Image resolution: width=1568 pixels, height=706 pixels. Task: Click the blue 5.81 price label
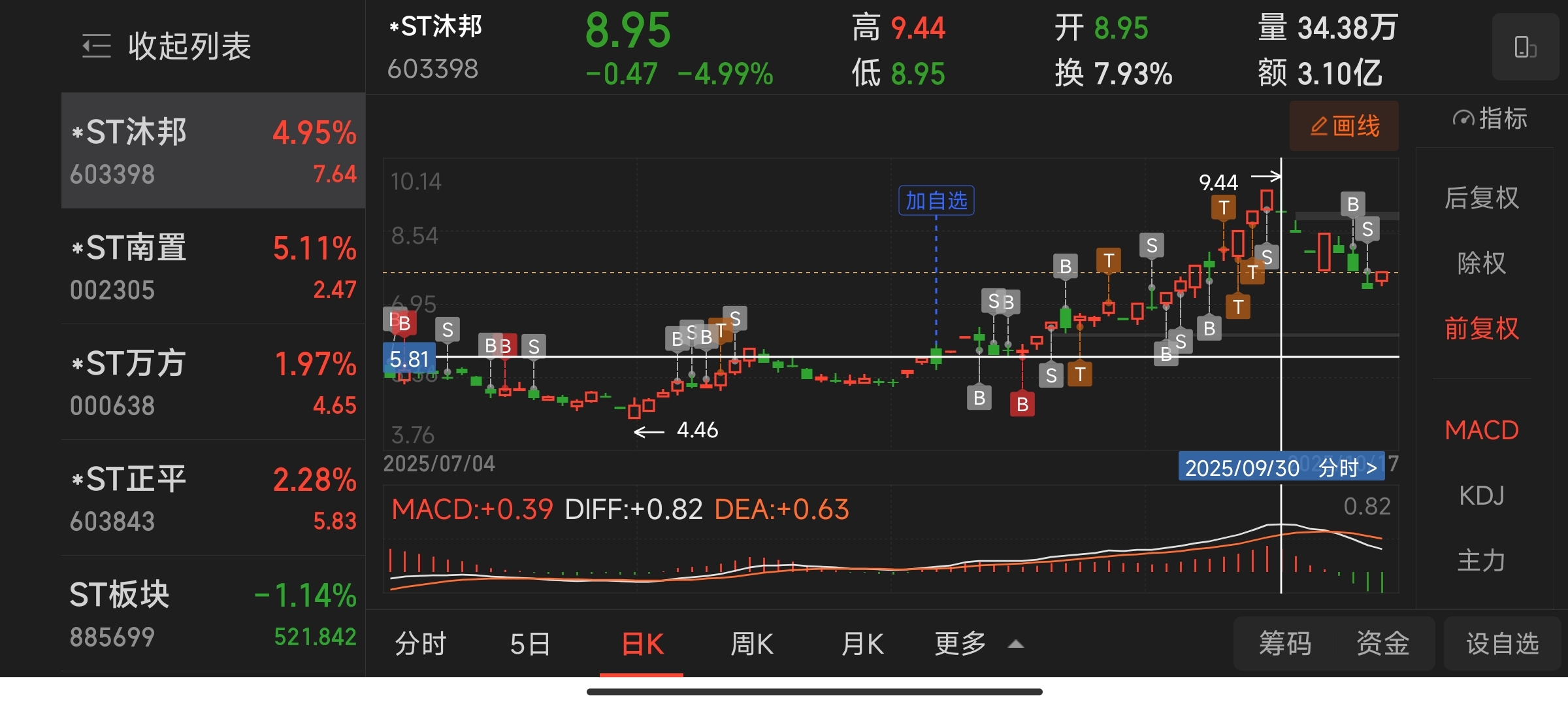click(409, 359)
